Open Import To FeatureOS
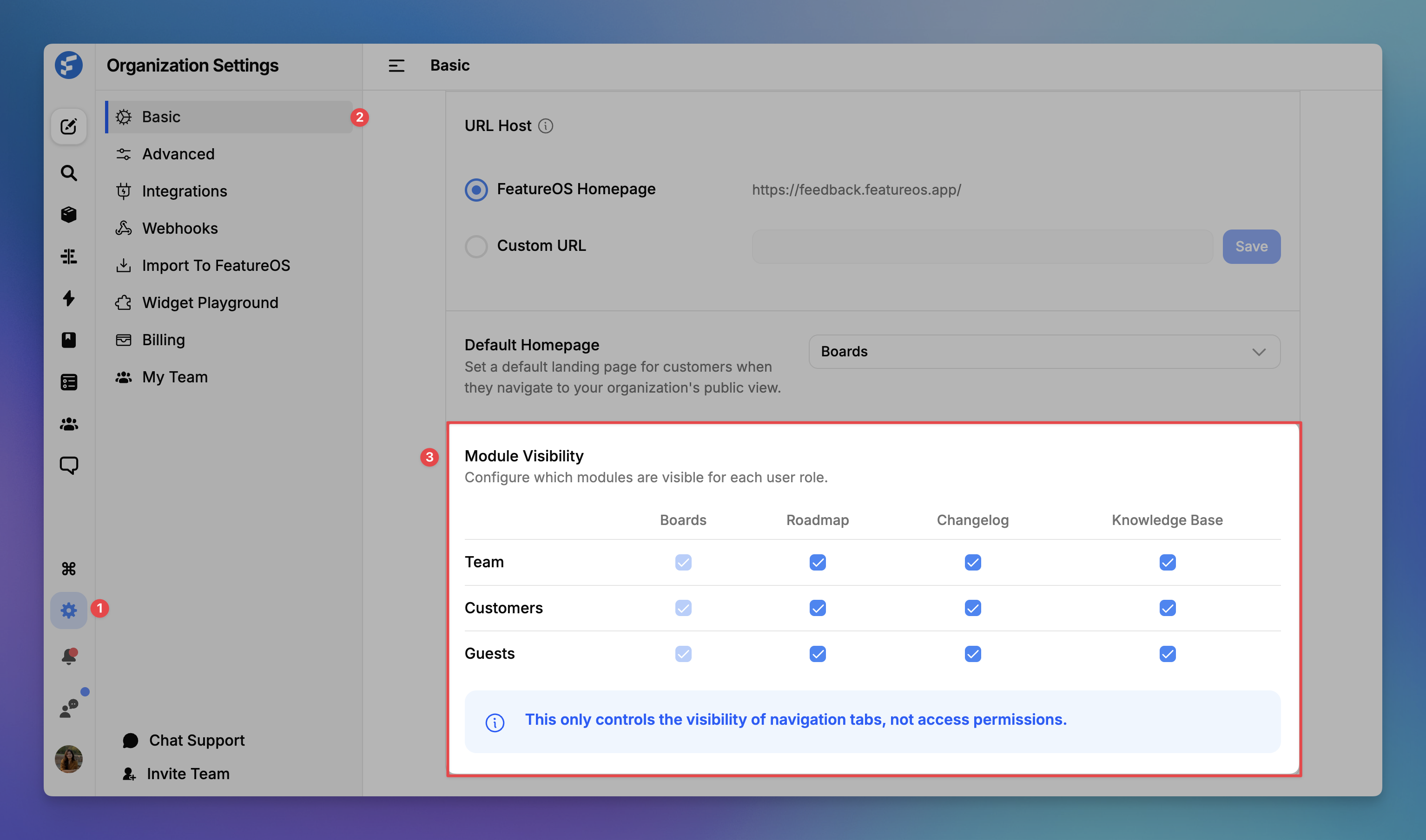The height and width of the screenshot is (840, 1426). (229, 265)
